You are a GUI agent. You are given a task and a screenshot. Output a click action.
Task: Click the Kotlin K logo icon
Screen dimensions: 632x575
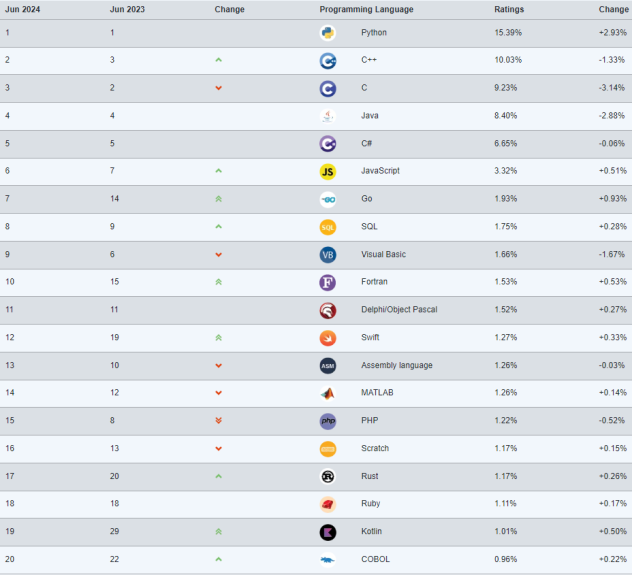pos(327,532)
